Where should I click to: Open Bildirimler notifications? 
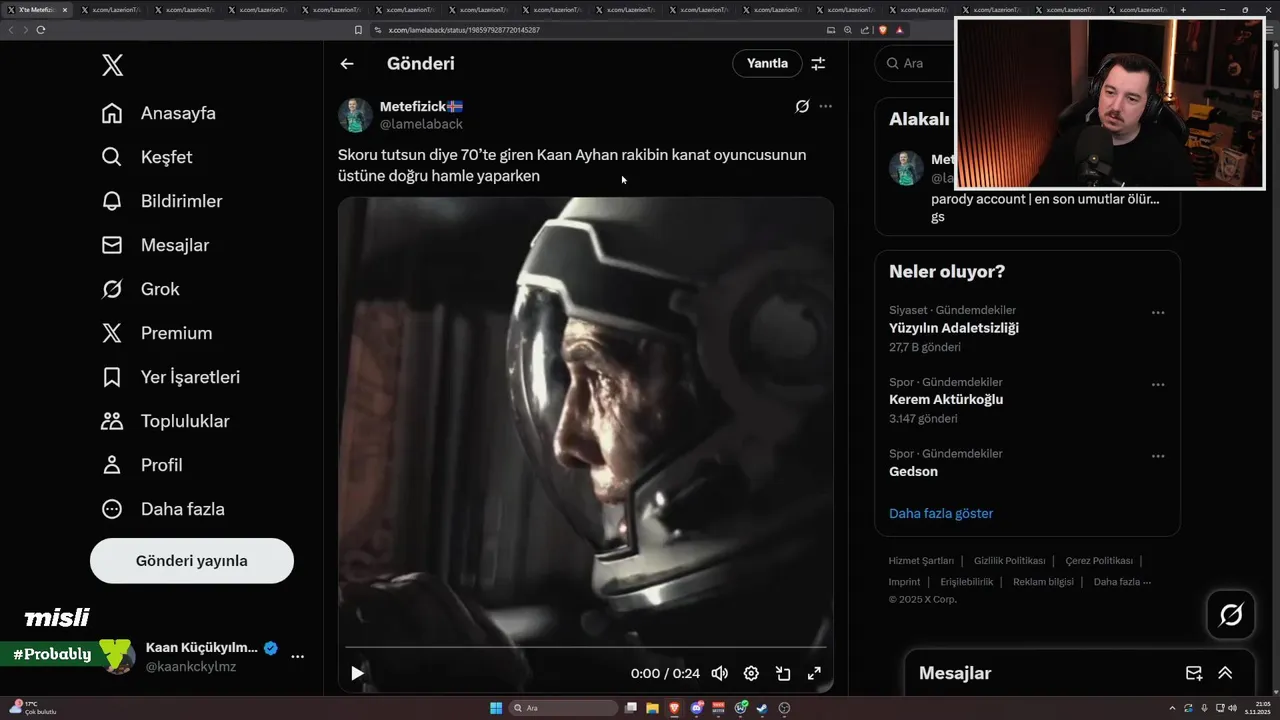162,201
